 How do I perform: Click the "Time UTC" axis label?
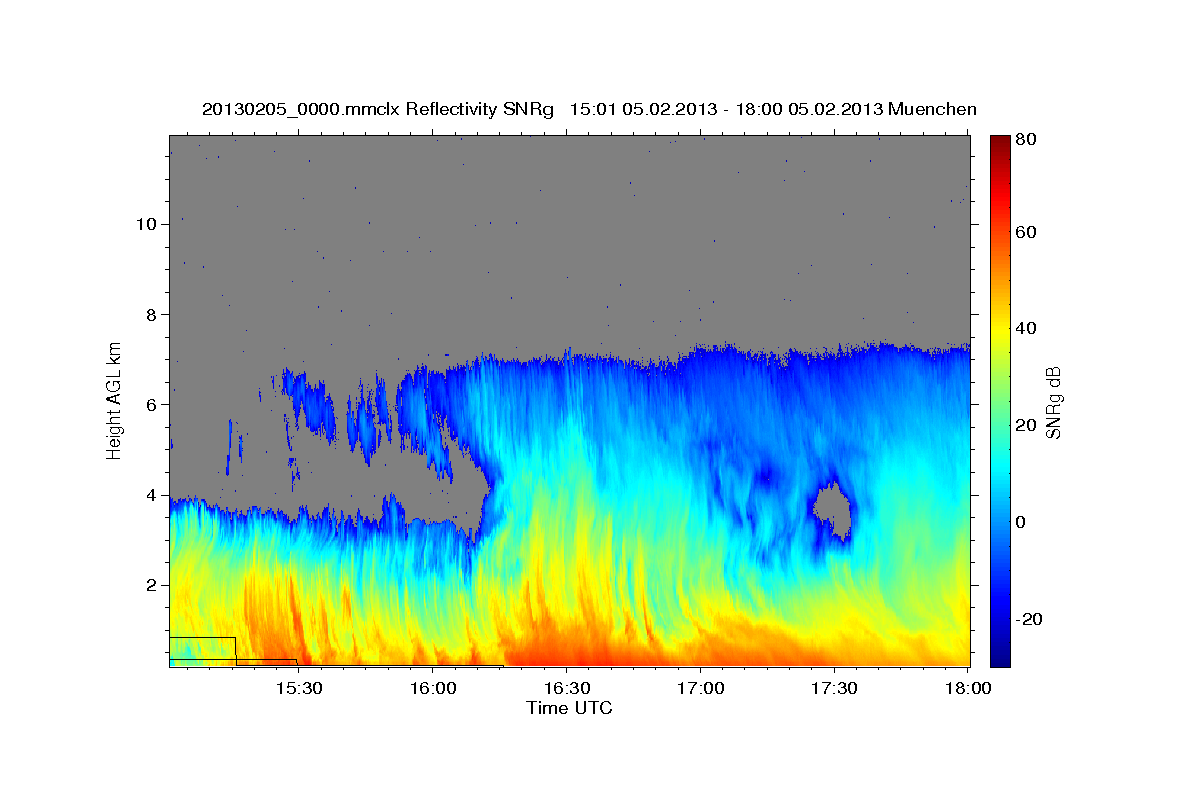569,708
